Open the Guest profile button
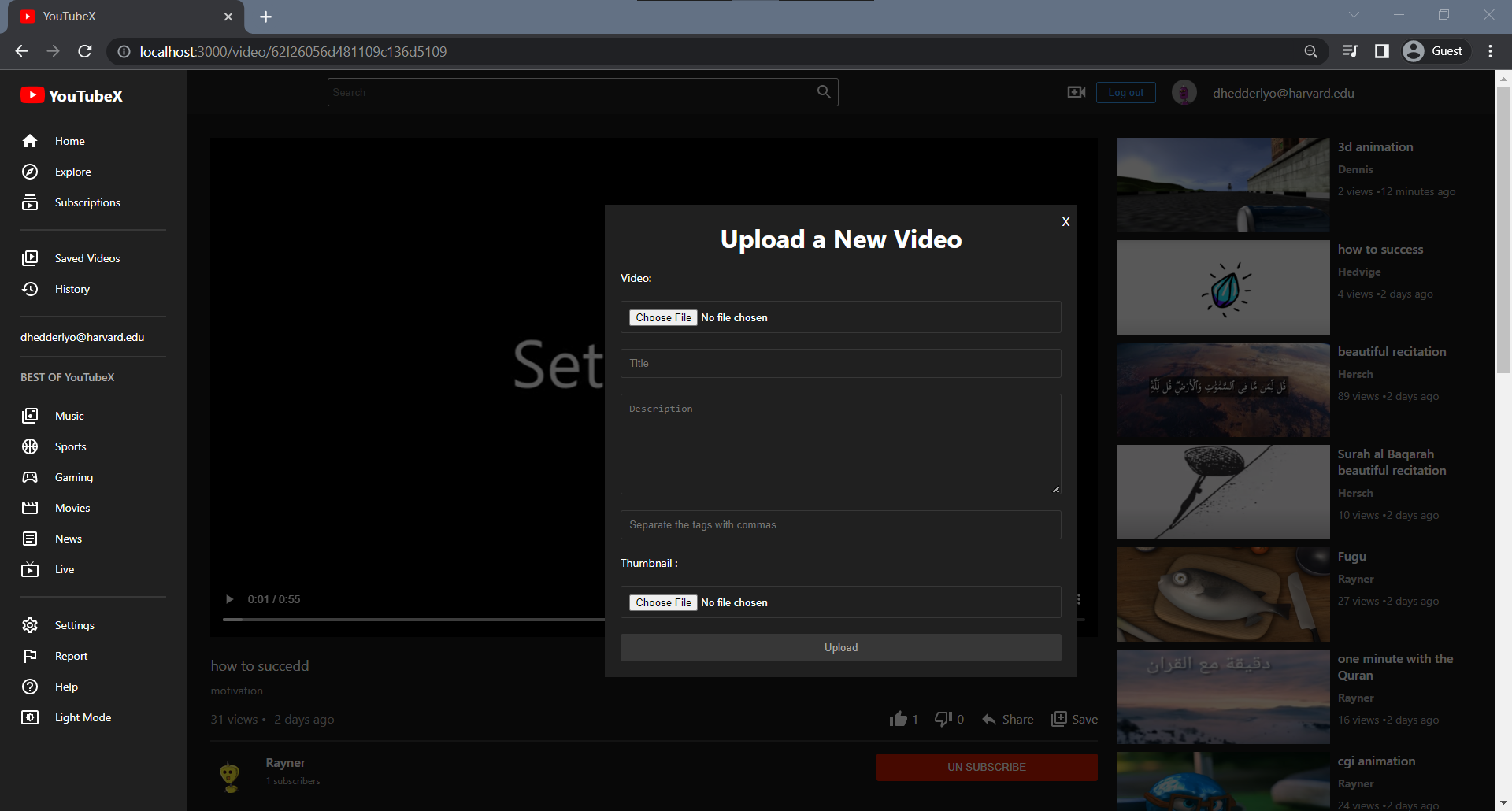 [1435, 51]
